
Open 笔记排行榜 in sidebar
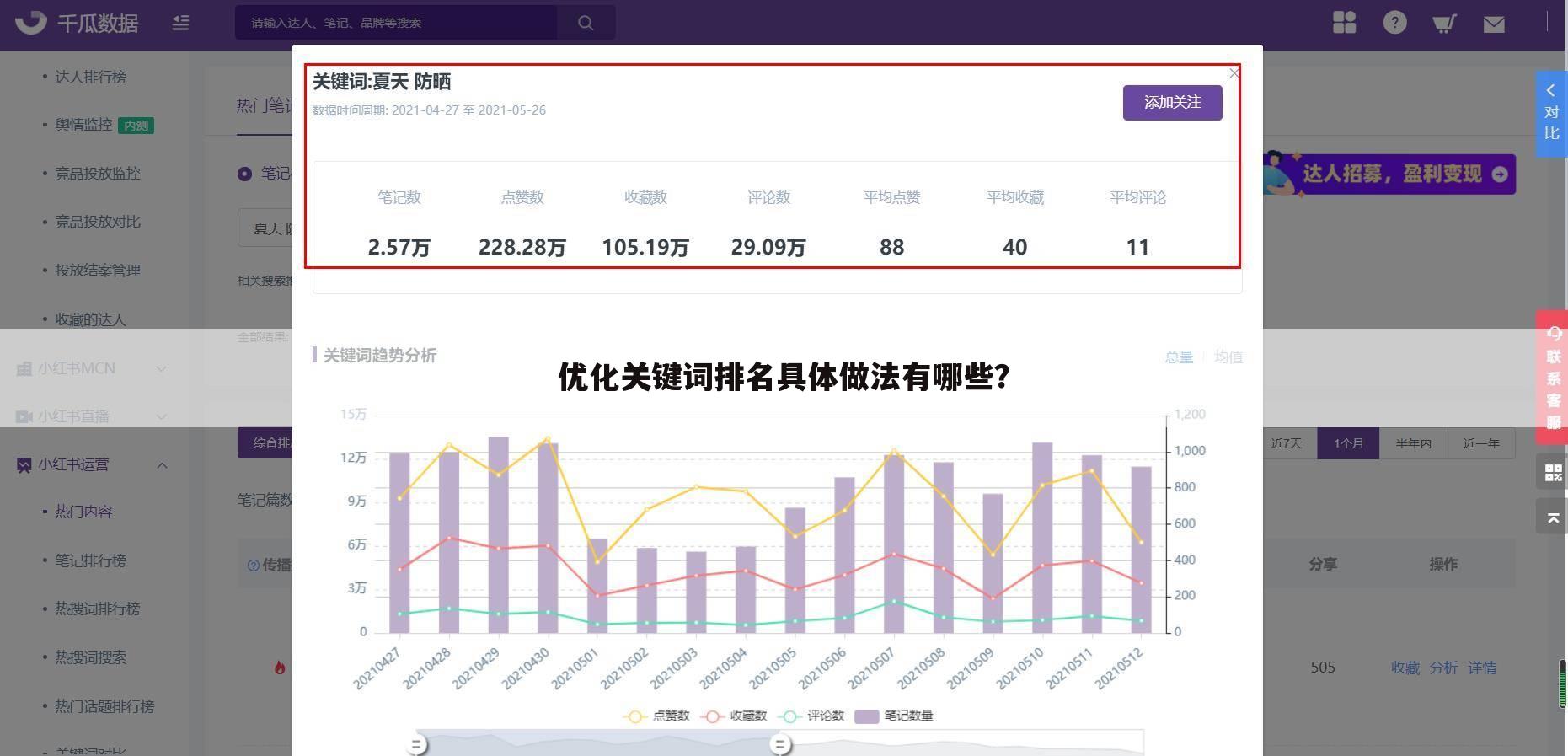tap(90, 560)
